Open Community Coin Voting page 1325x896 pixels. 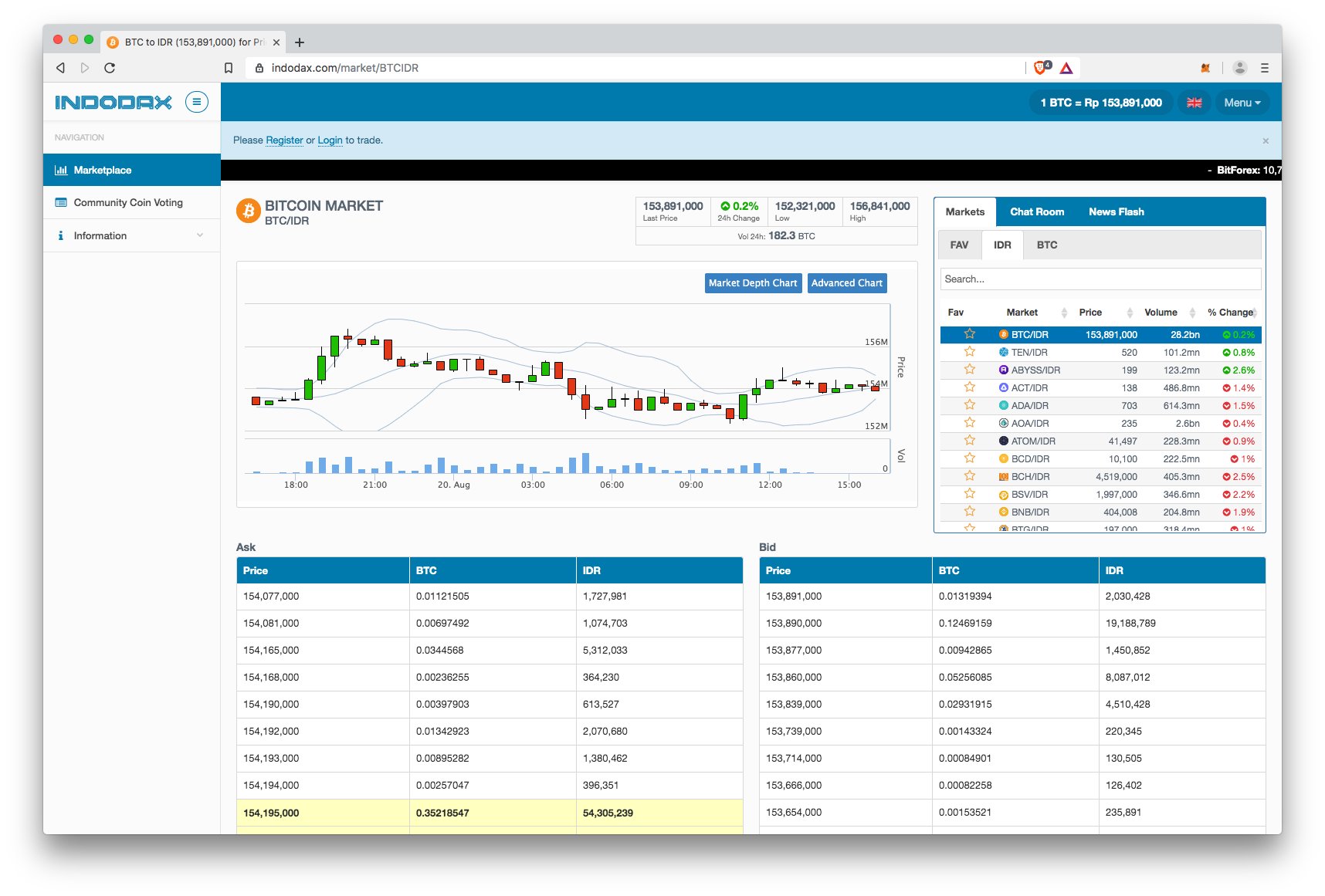click(132, 202)
